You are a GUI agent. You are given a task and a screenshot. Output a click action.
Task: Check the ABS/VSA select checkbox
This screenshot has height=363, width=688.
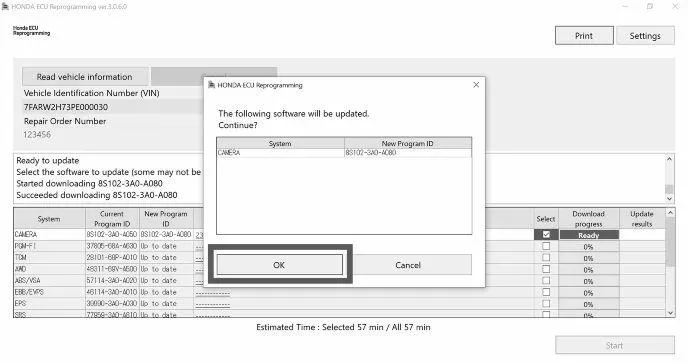(546, 280)
